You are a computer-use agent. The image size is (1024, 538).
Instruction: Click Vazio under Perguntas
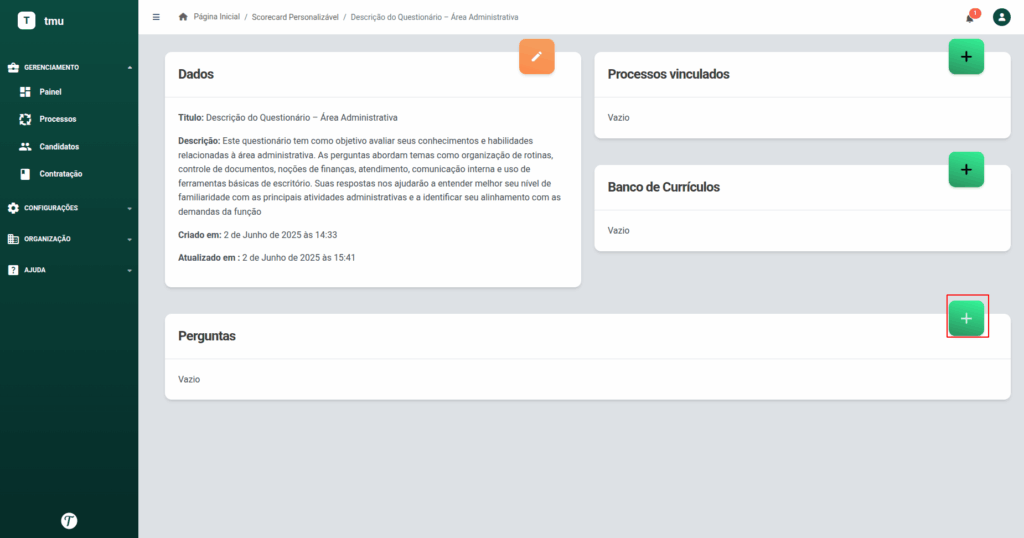point(189,379)
